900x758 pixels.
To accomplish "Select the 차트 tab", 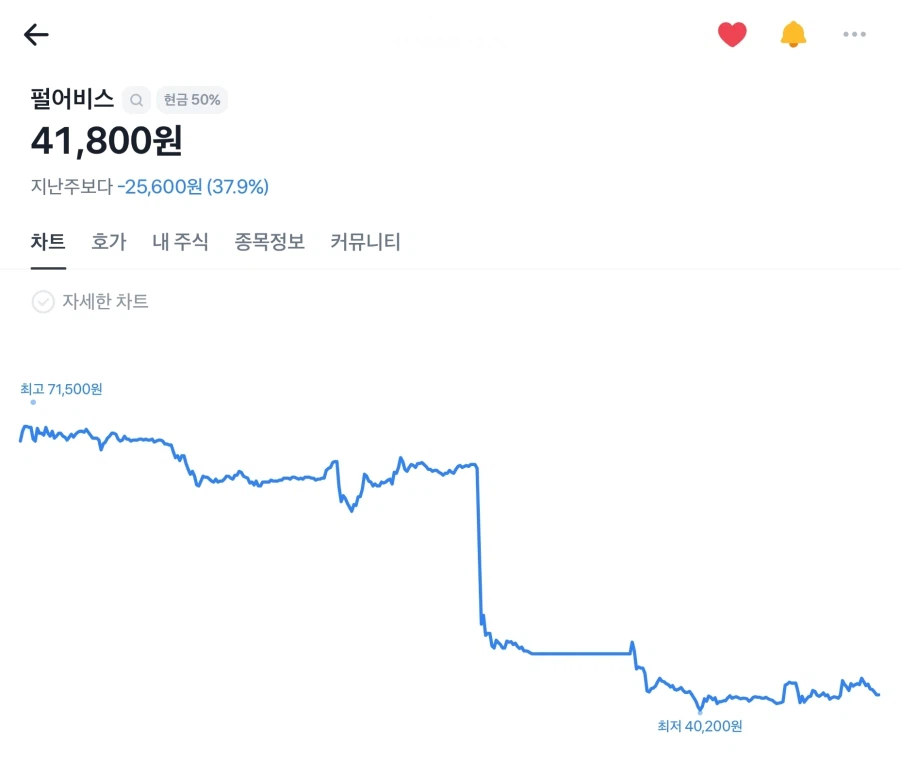I will (x=48, y=242).
